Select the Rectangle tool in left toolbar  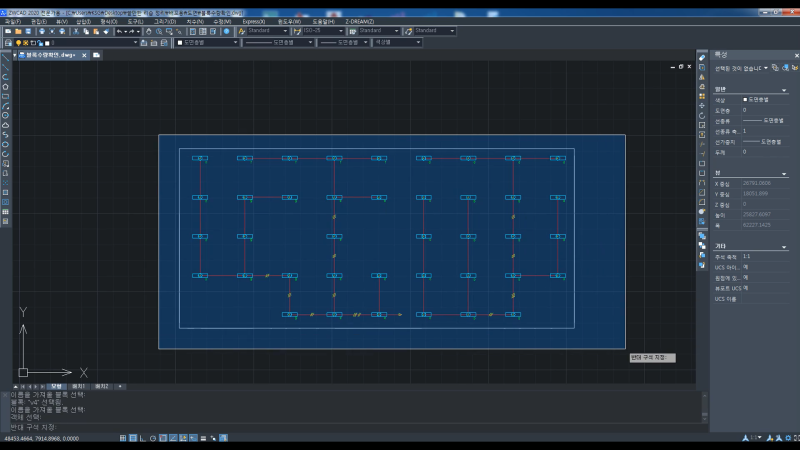click(x=6, y=96)
